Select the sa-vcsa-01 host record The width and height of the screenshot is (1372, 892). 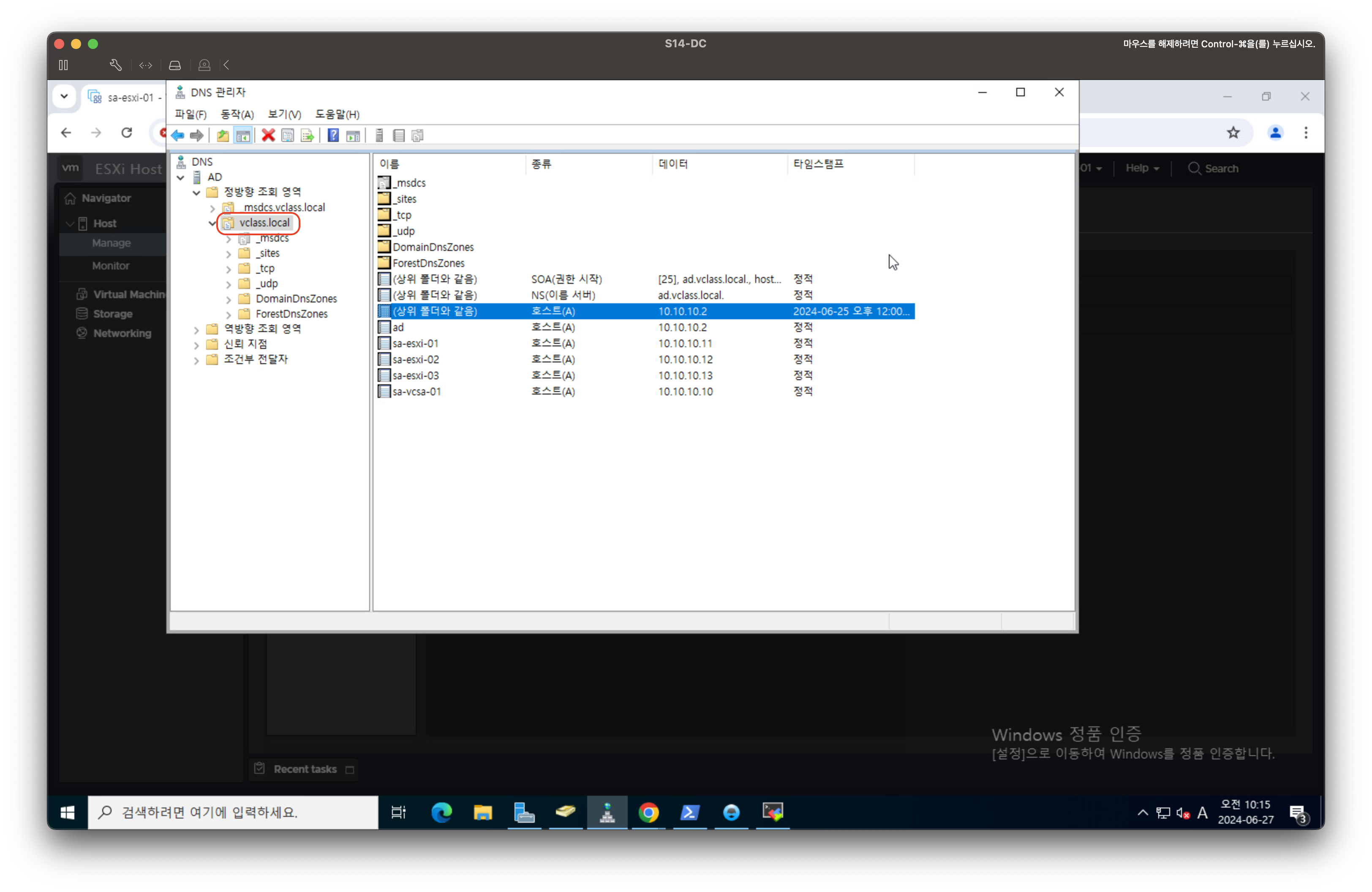[x=416, y=392]
